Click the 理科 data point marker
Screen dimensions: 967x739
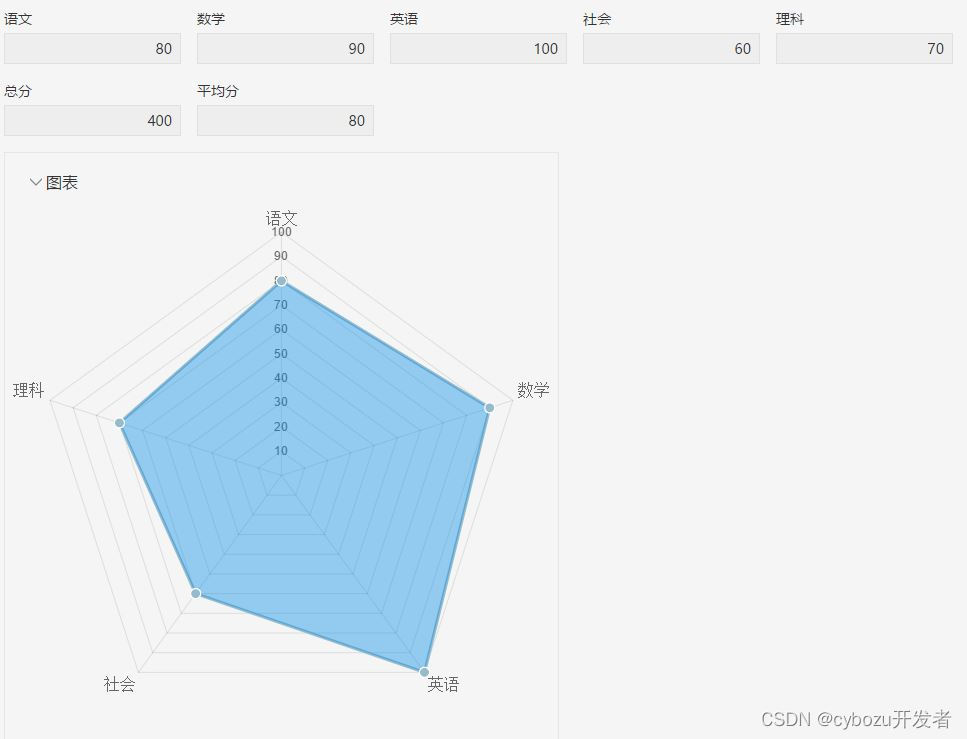click(120, 424)
